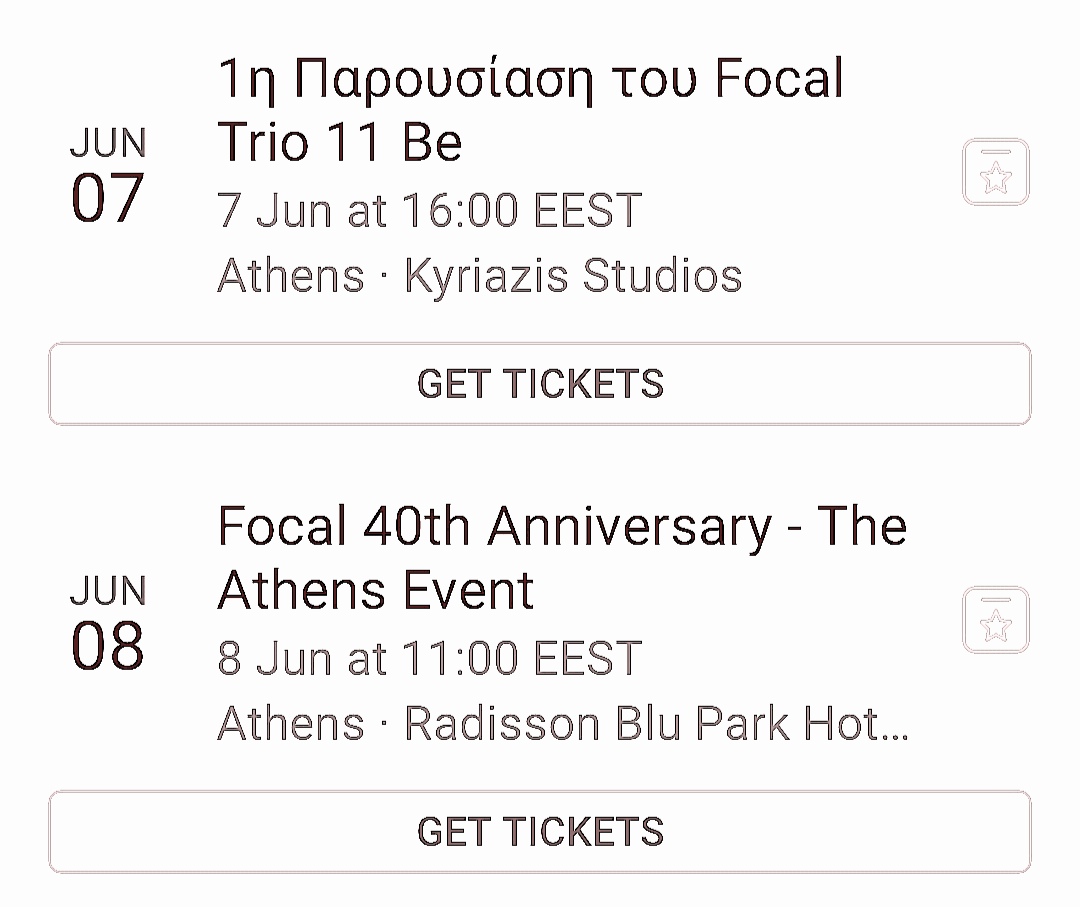Click the large 07 day number
The width and height of the screenshot is (1080, 907).
click(107, 198)
